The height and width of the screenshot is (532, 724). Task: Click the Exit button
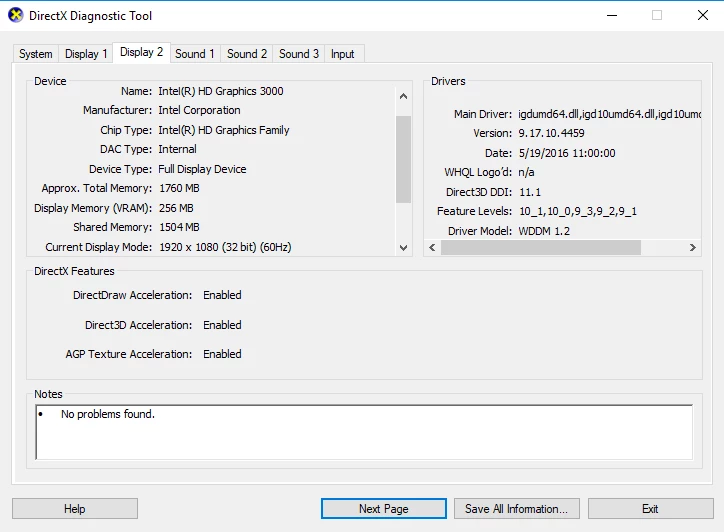[651, 508]
